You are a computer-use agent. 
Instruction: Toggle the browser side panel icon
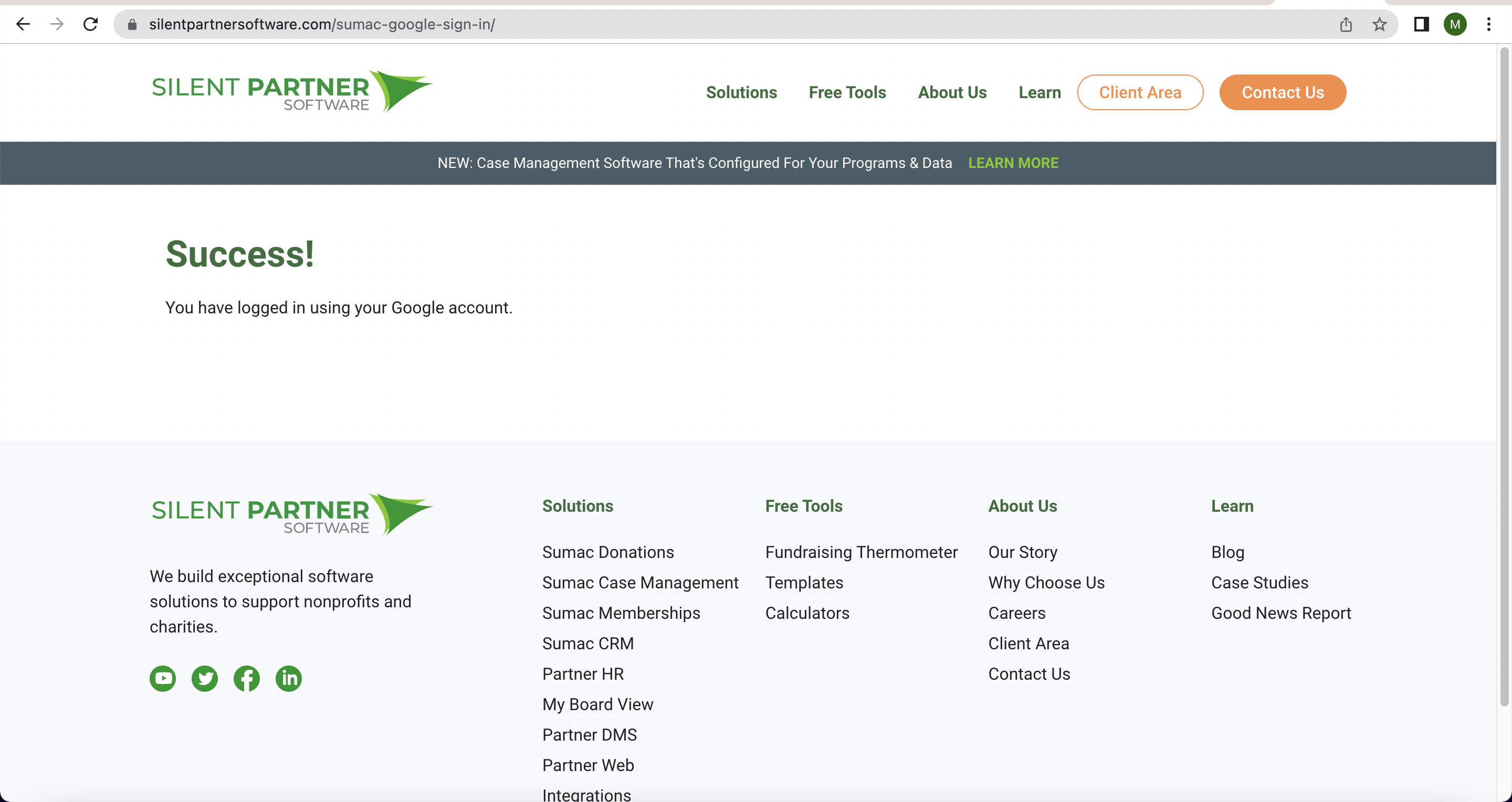tap(1421, 25)
